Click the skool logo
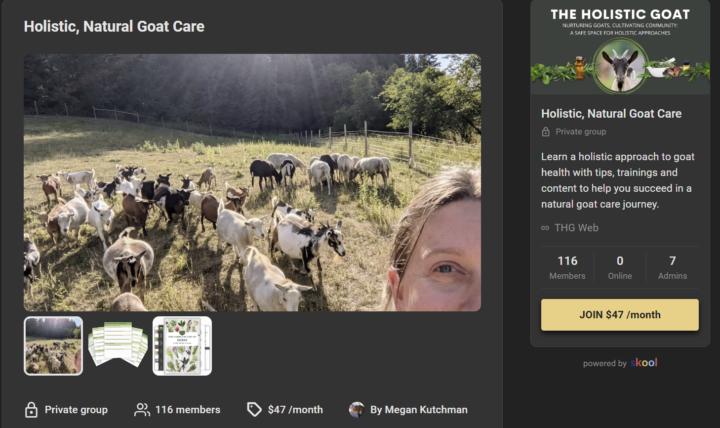 point(644,363)
